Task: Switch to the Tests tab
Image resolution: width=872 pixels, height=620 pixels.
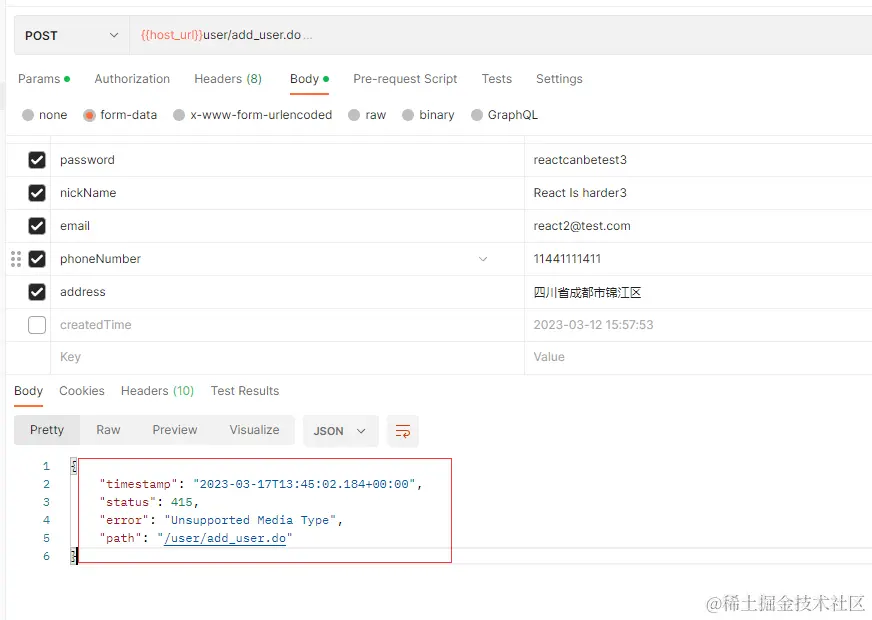Action: tap(497, 79)
